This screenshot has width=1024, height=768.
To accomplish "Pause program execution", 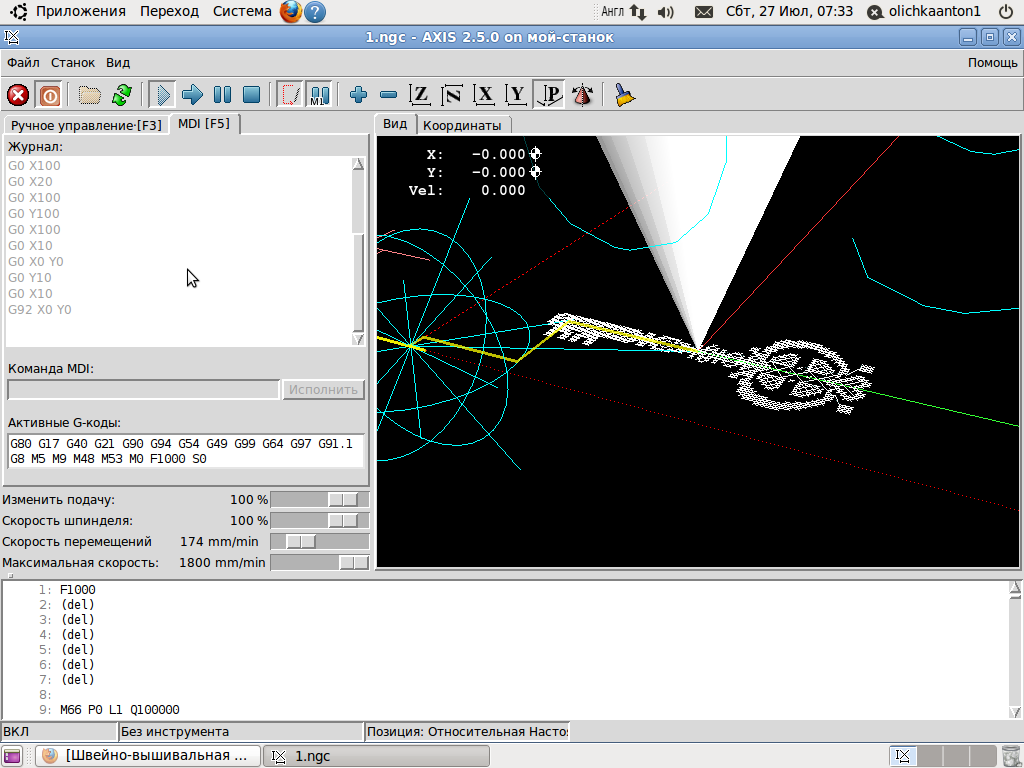I will 222,95.
